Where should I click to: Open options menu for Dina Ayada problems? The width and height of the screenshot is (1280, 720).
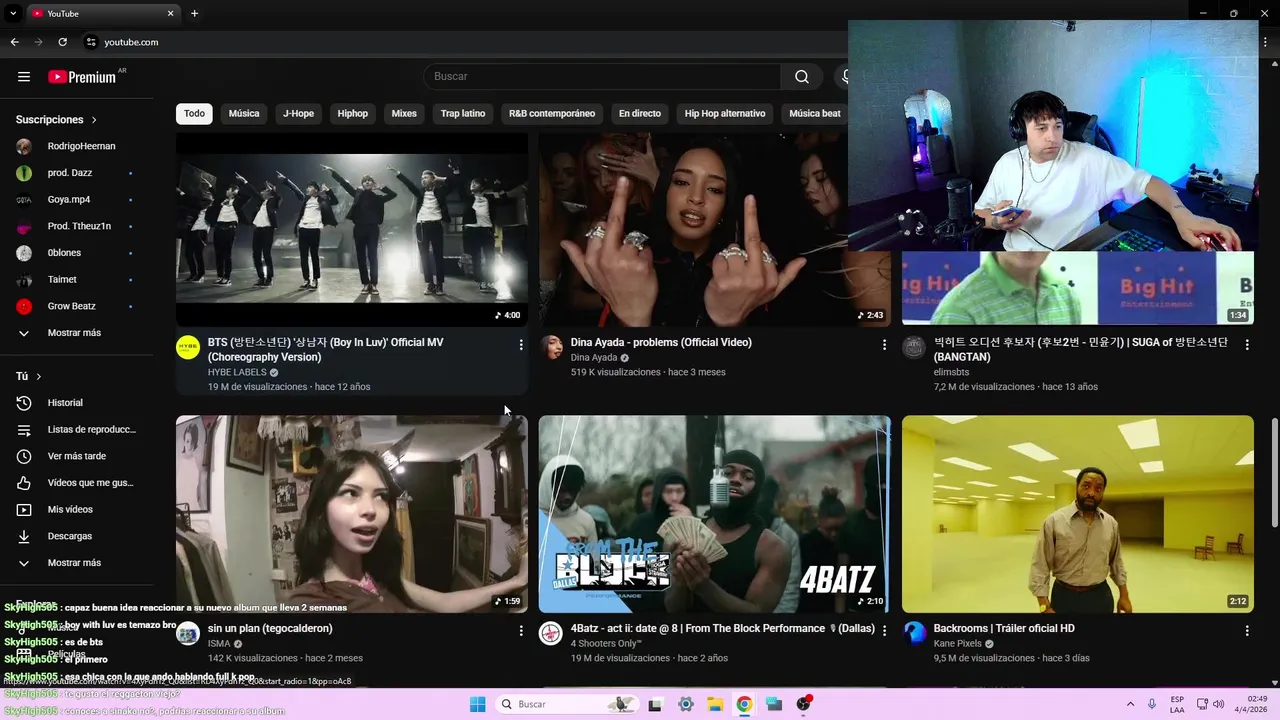point(883,345)
